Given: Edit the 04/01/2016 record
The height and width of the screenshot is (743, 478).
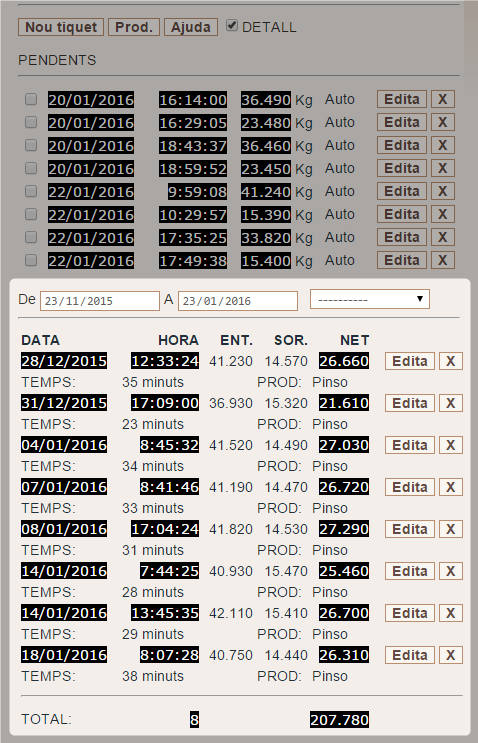Looking at the screenshot, I should pos(410,445).
